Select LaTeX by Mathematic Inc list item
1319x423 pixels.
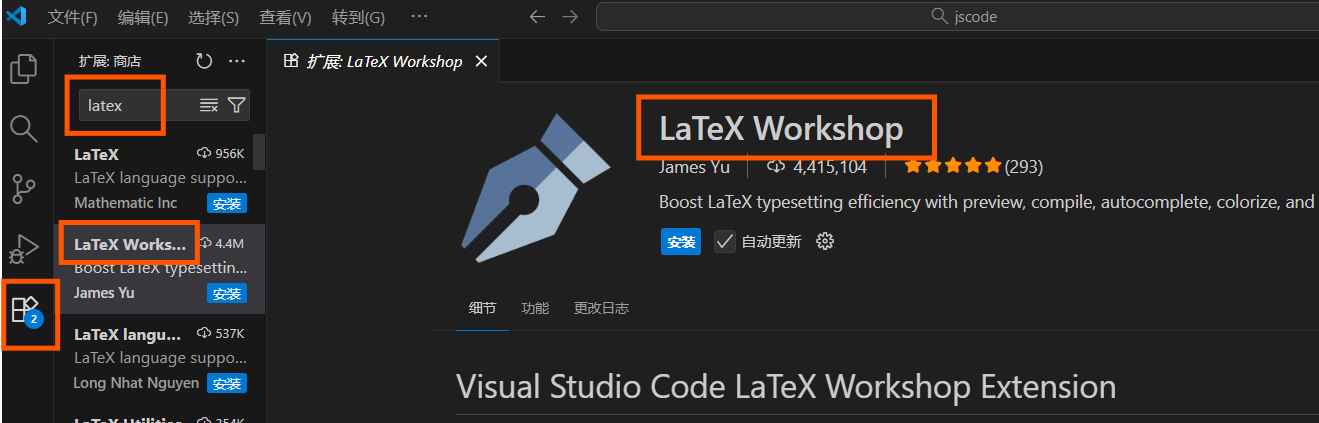(x=160, y=178)
